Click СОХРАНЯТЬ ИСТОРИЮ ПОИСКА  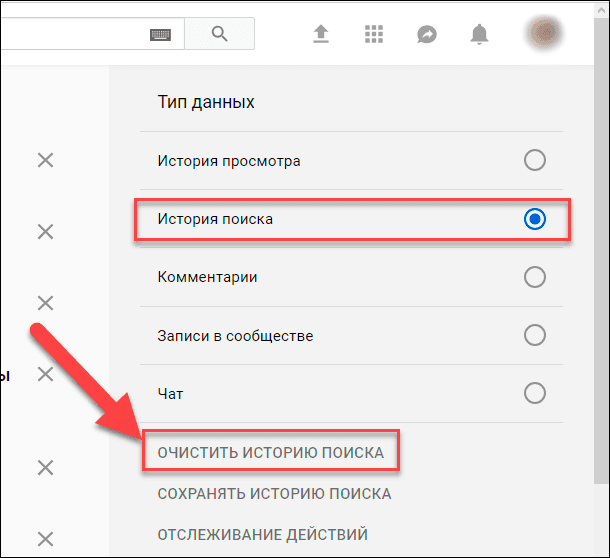pyautogui.click(x=274, y=493)
